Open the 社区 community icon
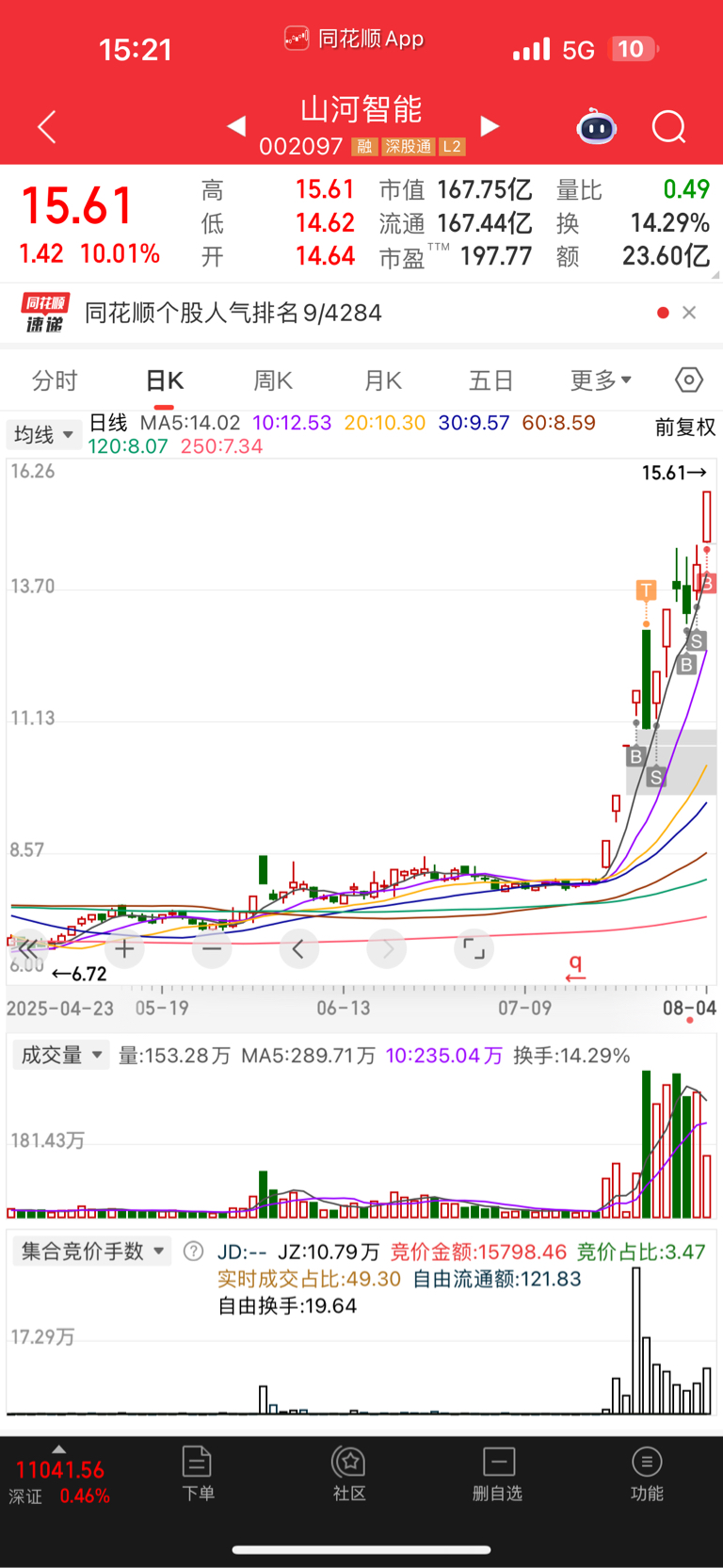The width and height of the screenshot is (723, 1568). coord(349,1474)
